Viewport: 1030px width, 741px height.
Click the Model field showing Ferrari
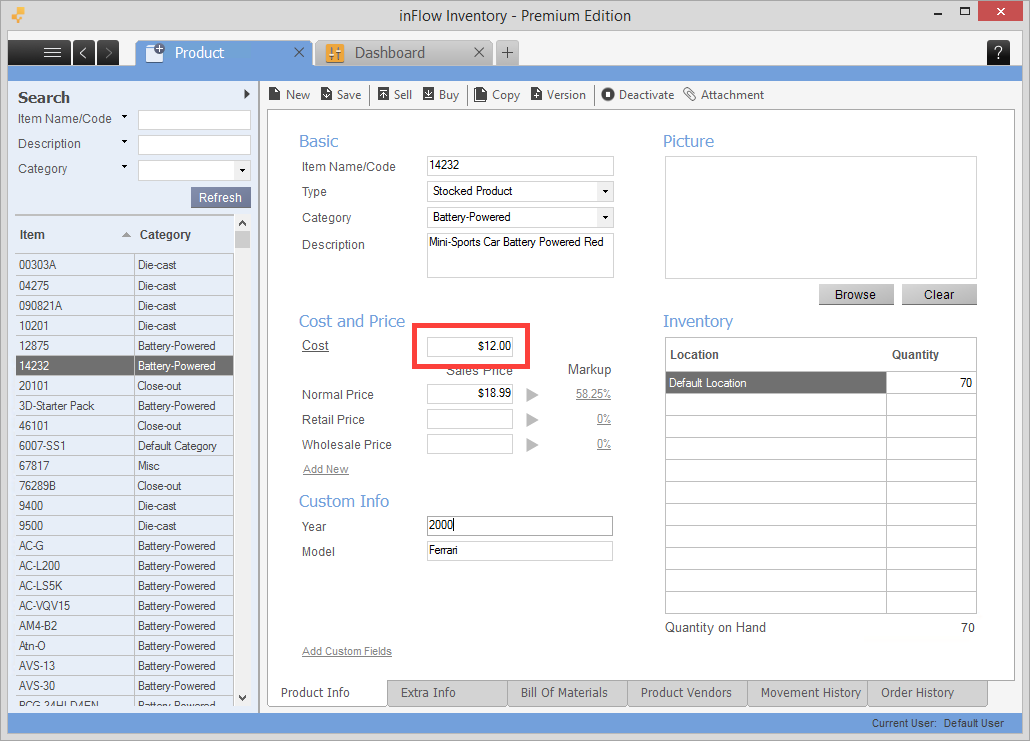pos(520,550)
